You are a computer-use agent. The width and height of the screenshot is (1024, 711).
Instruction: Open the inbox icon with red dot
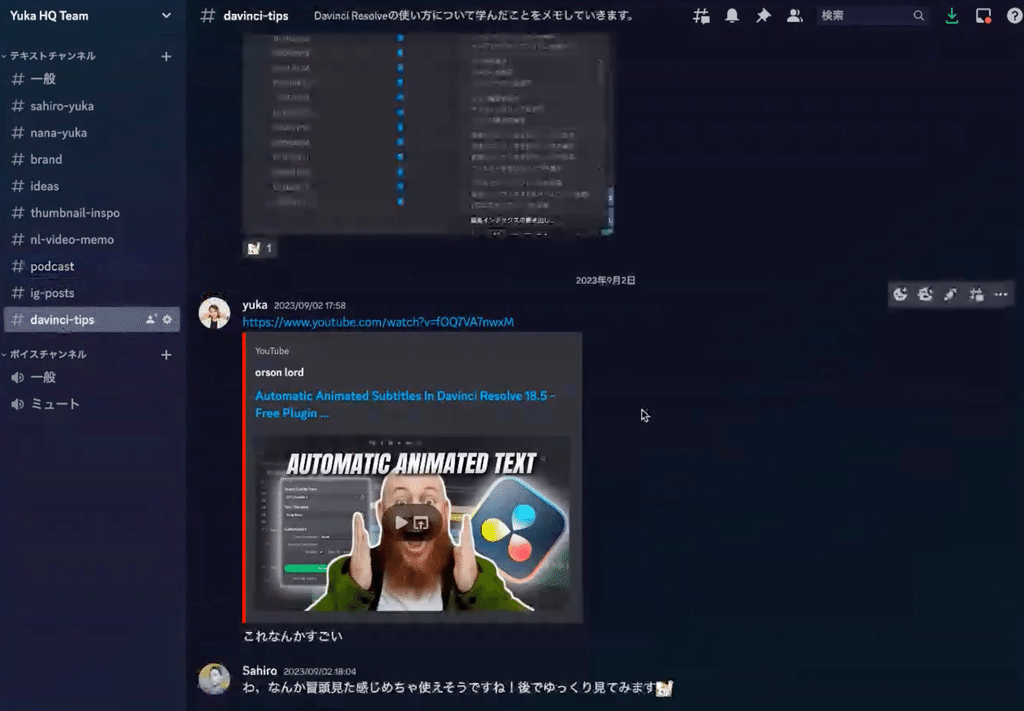pos(983,16)
